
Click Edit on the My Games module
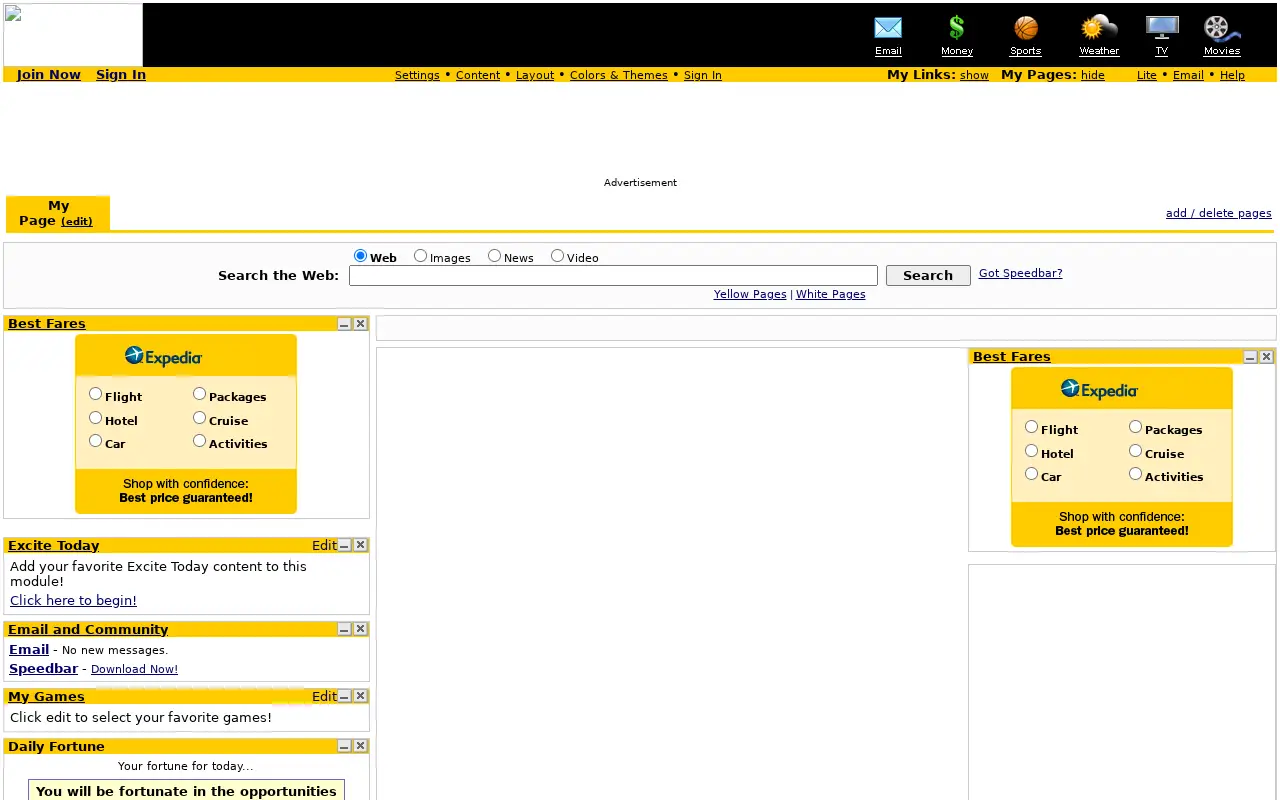[324, 697]
